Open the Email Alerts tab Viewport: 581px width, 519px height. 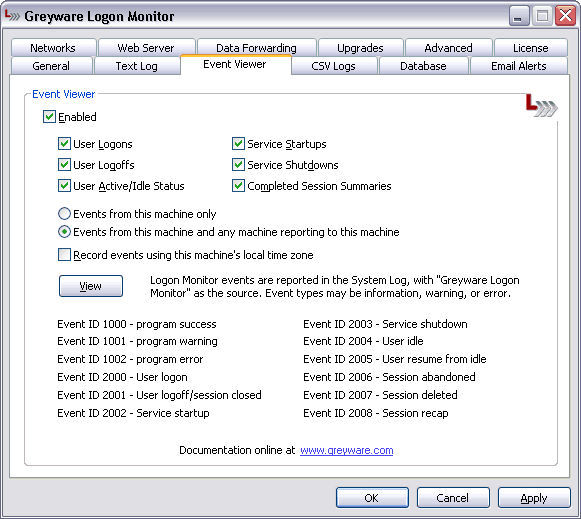pos(518,66)
